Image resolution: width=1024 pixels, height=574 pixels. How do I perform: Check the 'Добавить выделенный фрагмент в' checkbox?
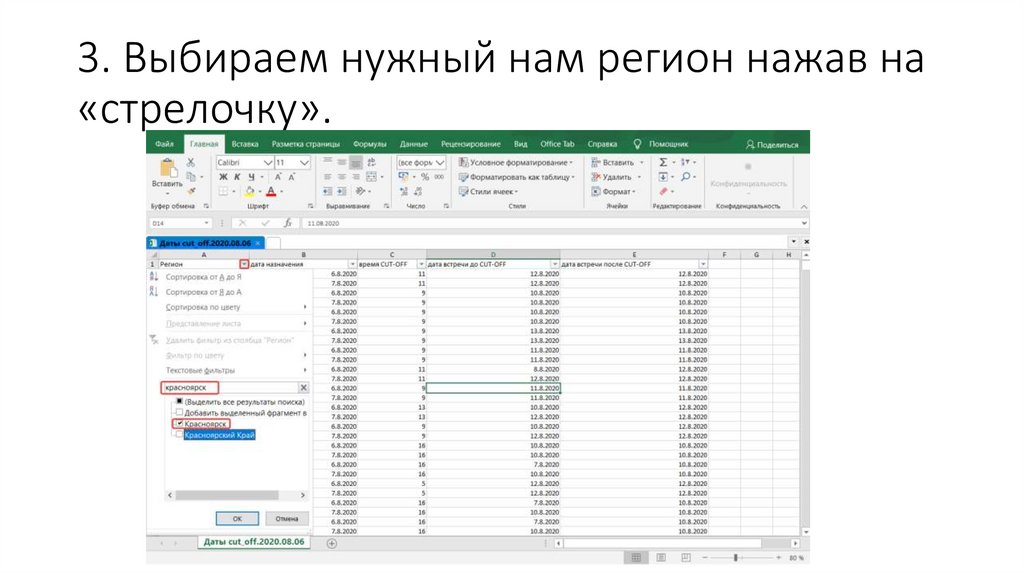click(179, 413)
